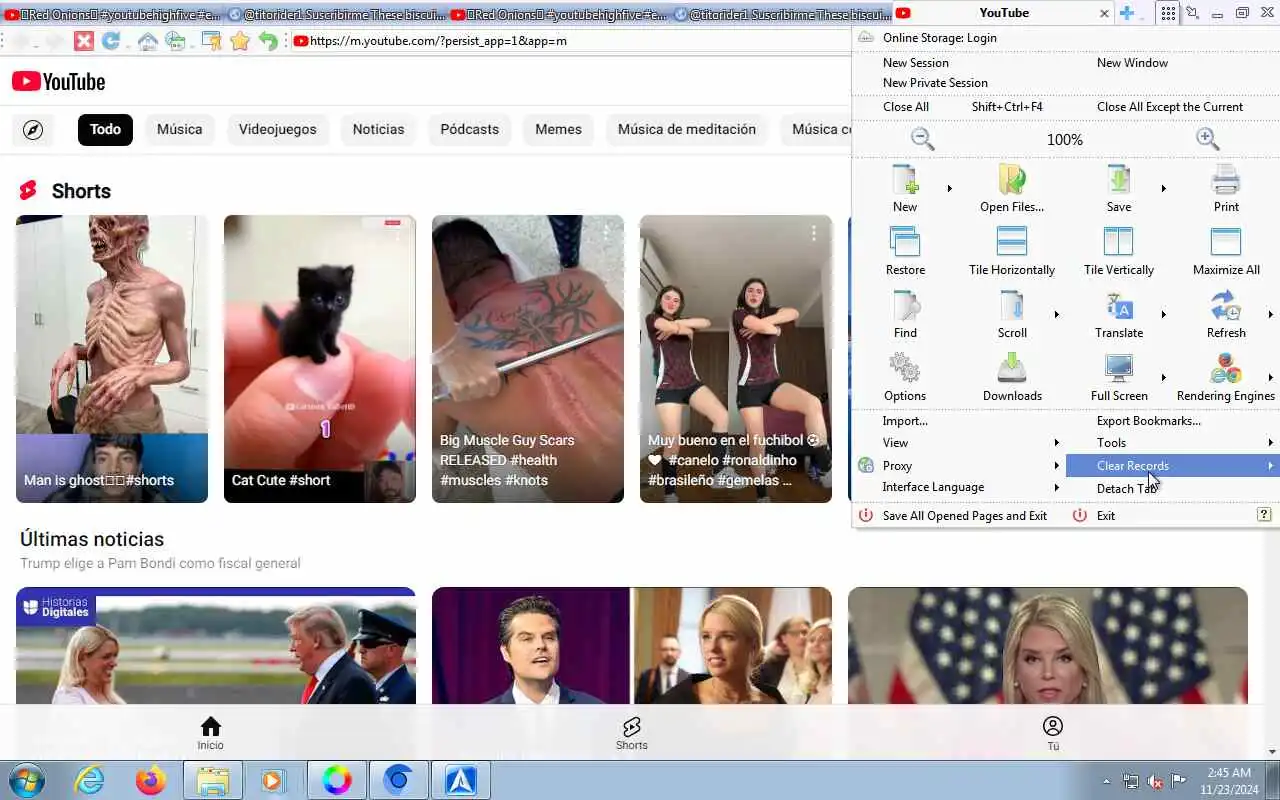Open the Cat Cute #short thumbnail

coord(320,359)
